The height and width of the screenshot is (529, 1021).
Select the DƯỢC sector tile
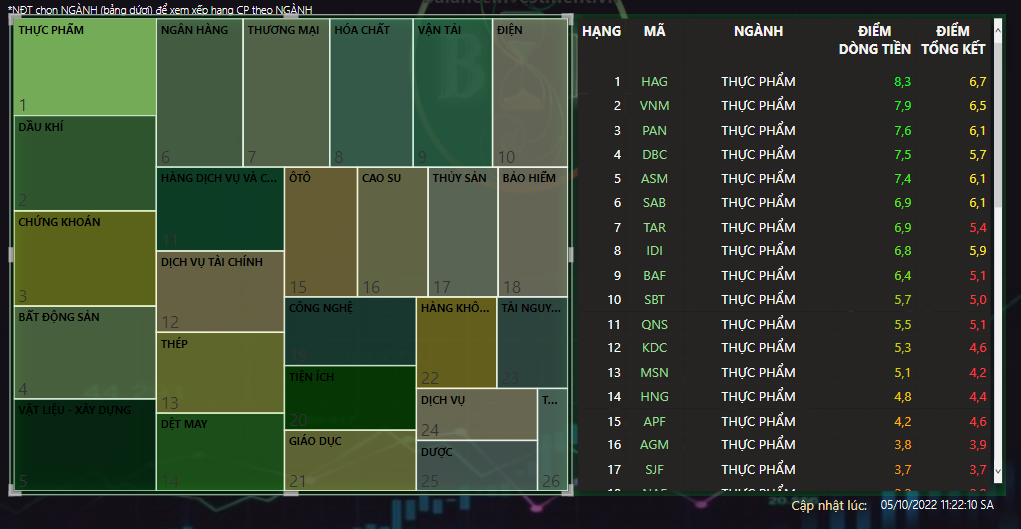click(x=477, y=465)
